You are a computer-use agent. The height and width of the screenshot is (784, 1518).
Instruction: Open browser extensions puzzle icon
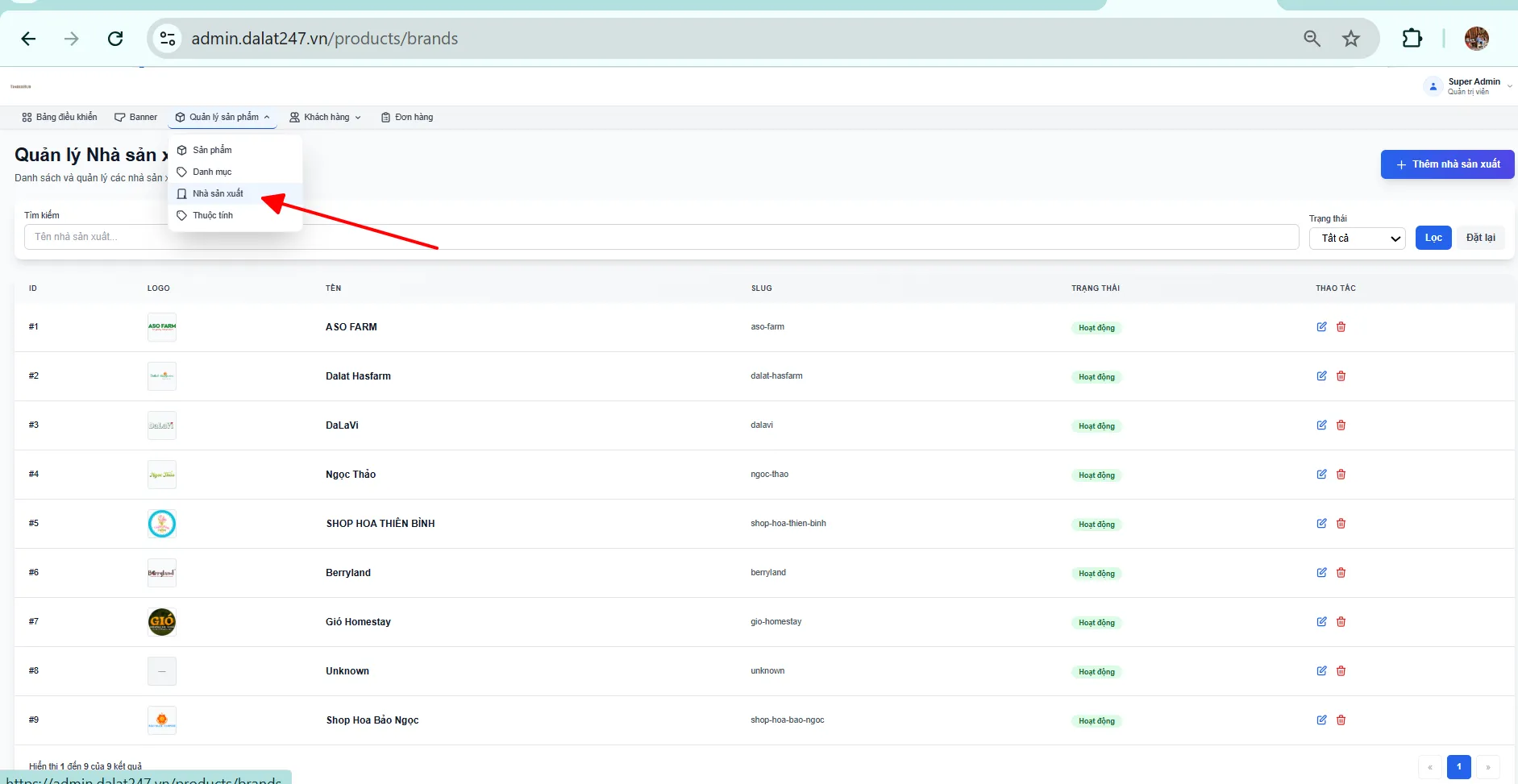1412,38
